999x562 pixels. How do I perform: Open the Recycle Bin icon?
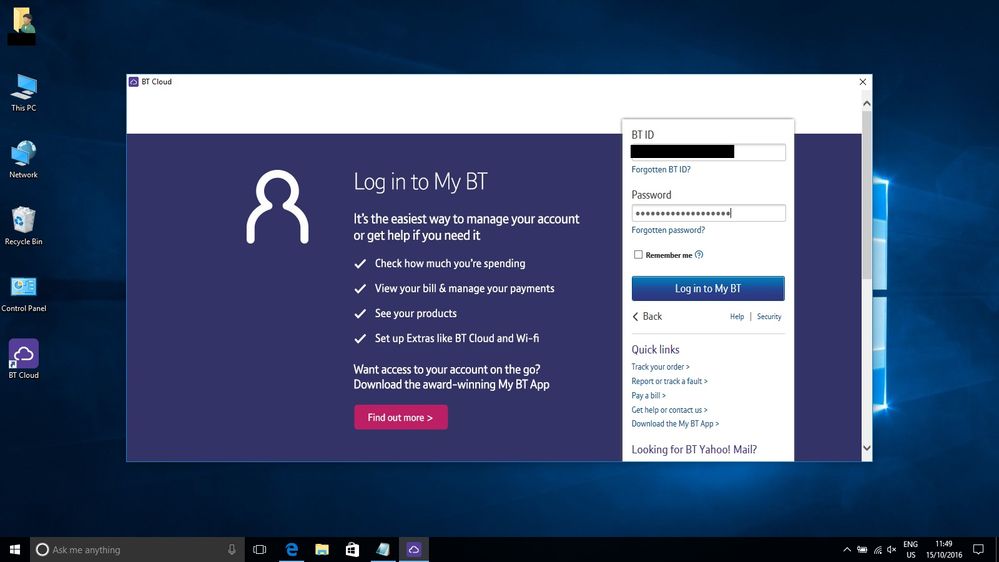[x=24, y=226]
